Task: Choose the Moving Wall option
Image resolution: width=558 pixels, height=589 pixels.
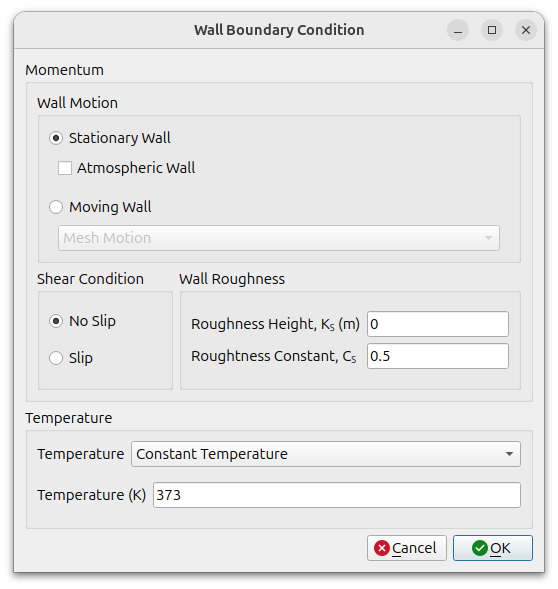Action: click(x=56, y=207)
